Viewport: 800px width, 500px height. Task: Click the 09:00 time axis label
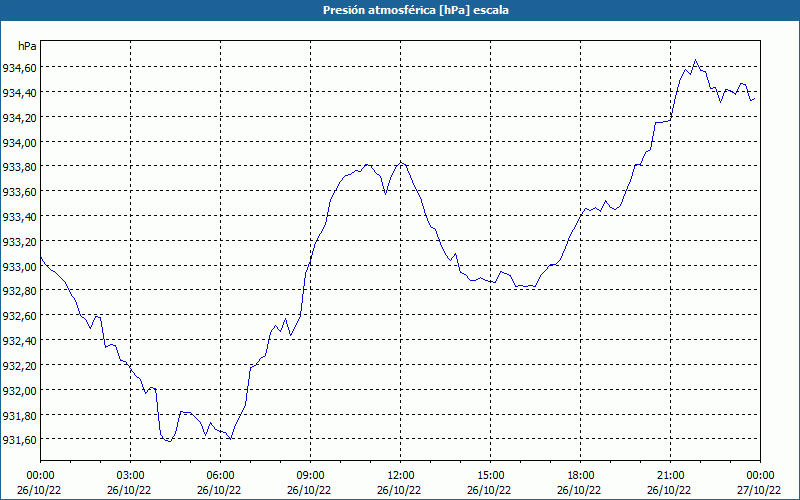tap(310, 476)
